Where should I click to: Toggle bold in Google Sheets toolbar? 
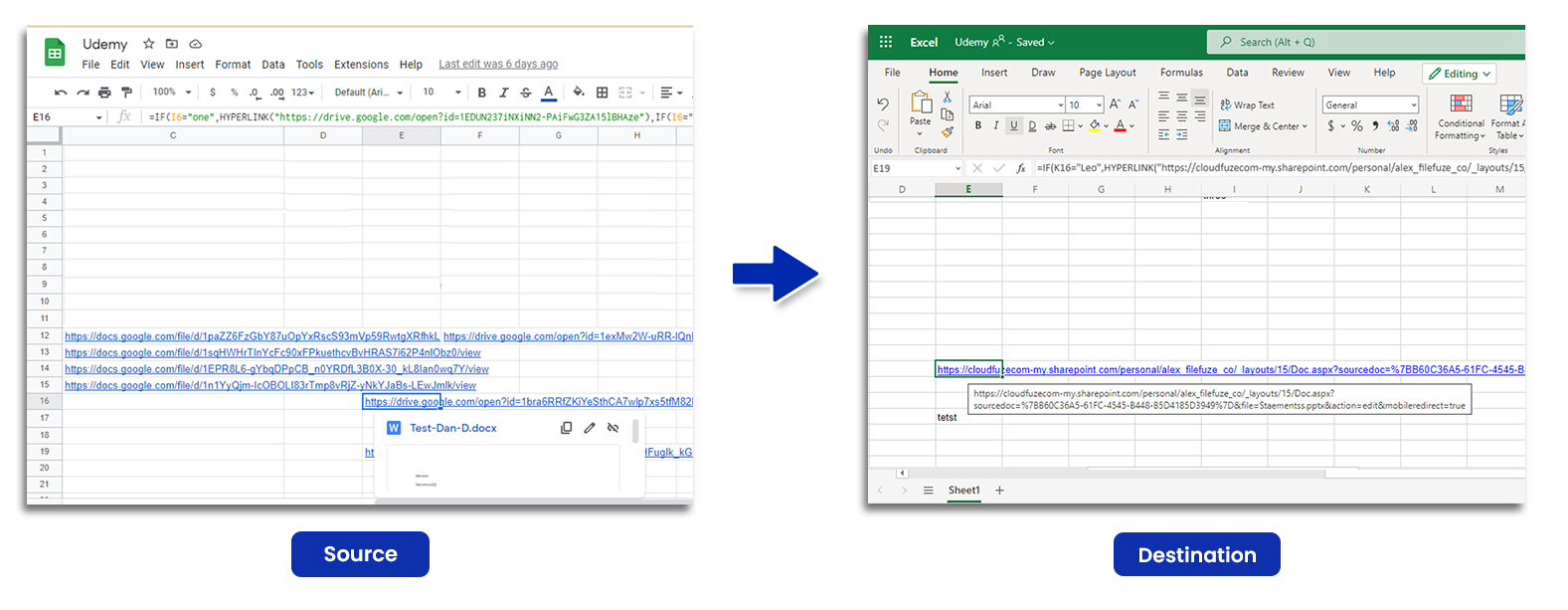click(x=482, y=93)
